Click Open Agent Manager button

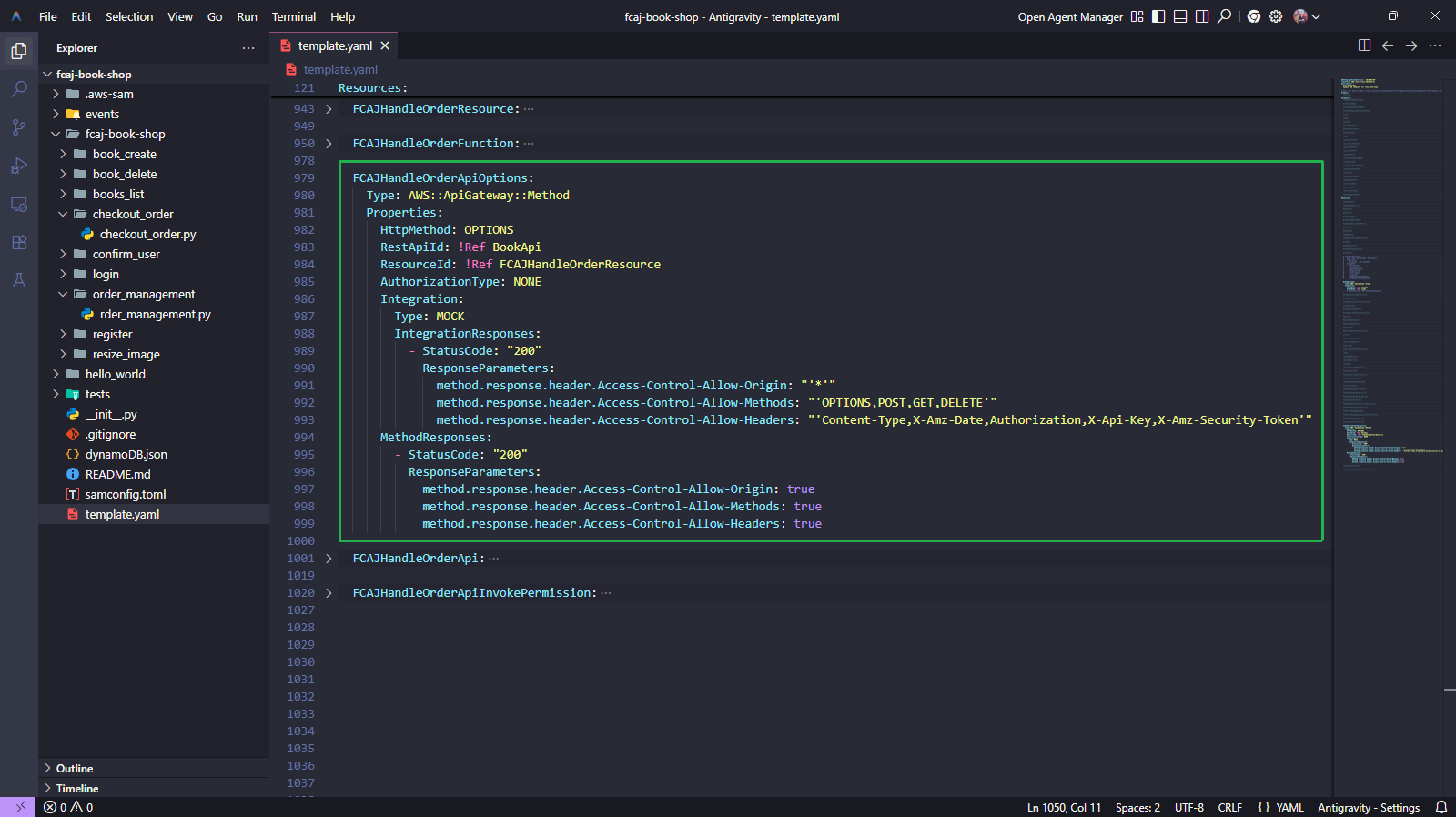tap(1070, 16)
